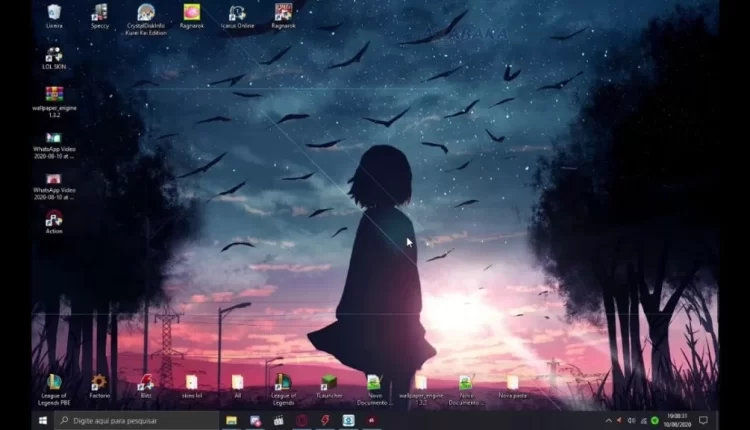The width and height of the screenshot is (750, 430).
Task: Open the volume speaker tray icon
Action: (x=631, y=421)
